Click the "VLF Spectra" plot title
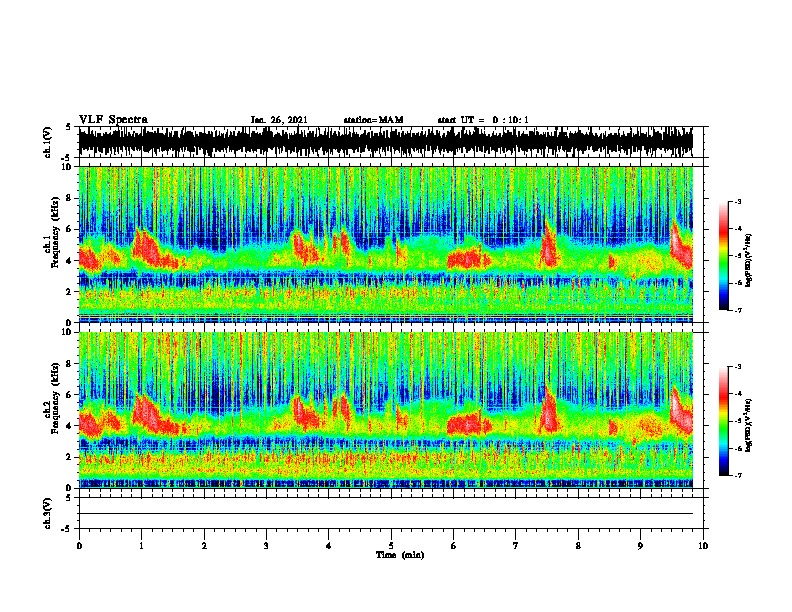 [113, 120]
